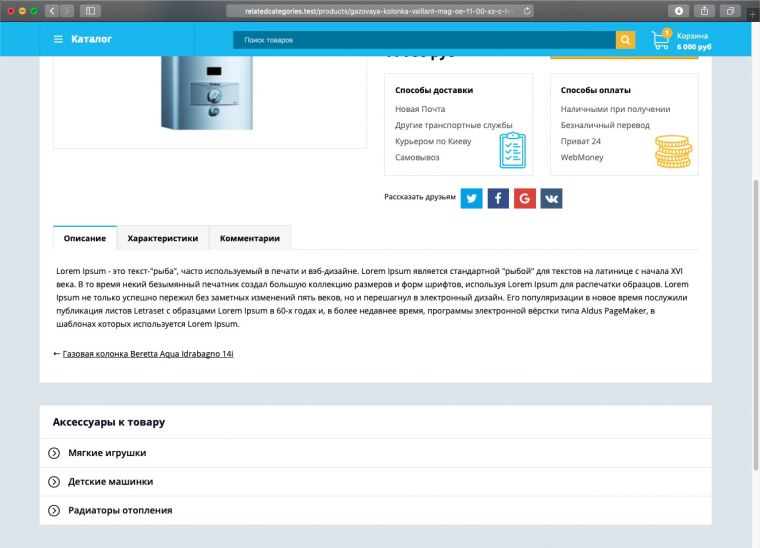This screenshot has width=760, height=548.
Task: Switch to the Характеристики tab
Action: tap(163, 238)
